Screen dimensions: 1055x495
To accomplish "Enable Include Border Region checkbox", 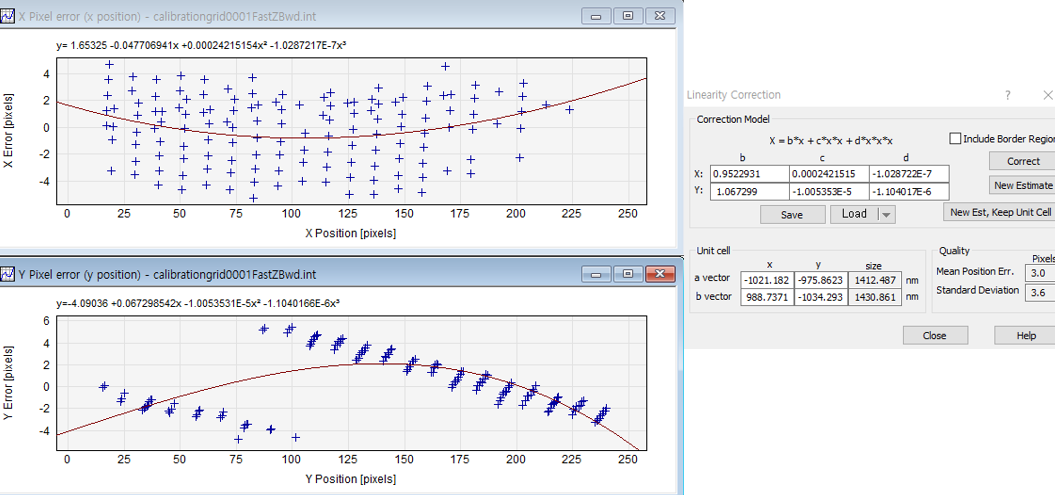I will (x=955, y=139).
